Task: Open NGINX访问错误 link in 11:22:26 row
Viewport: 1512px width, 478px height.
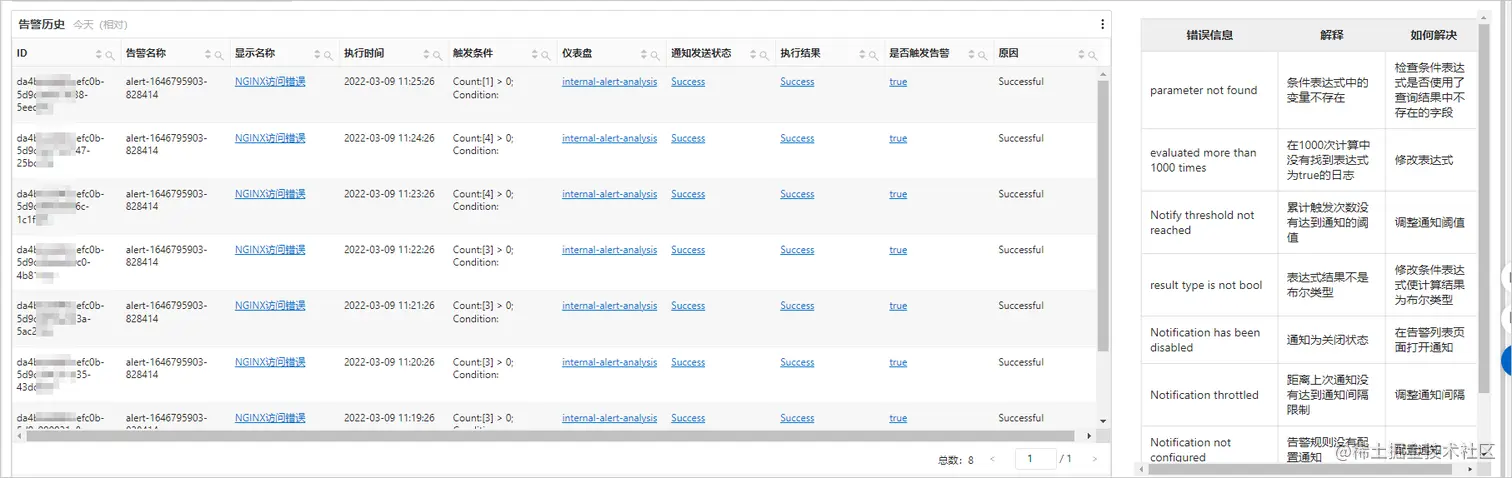Action: (x=270, y=250)
